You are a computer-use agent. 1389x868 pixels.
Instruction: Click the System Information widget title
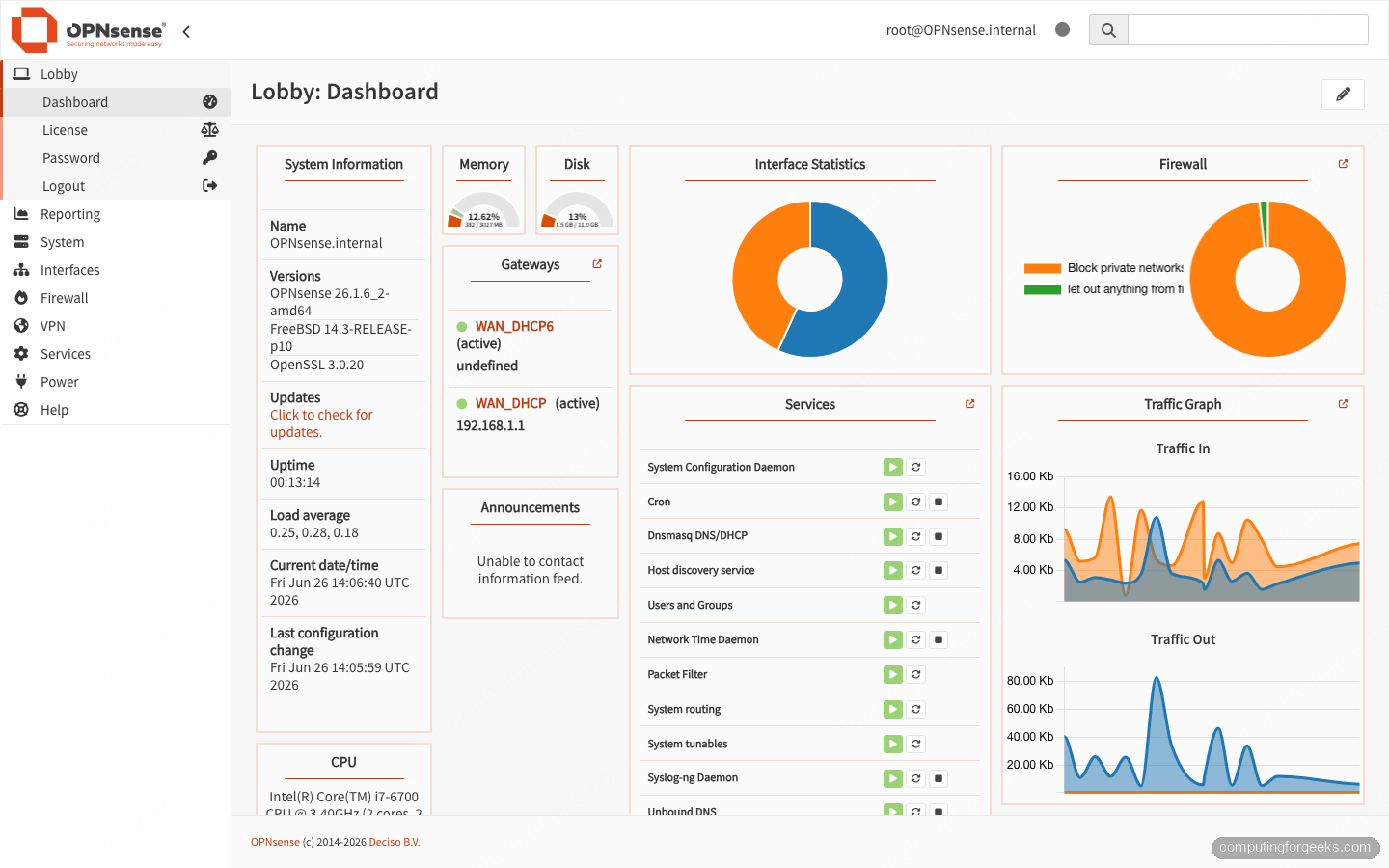click(x=343, y=164)
